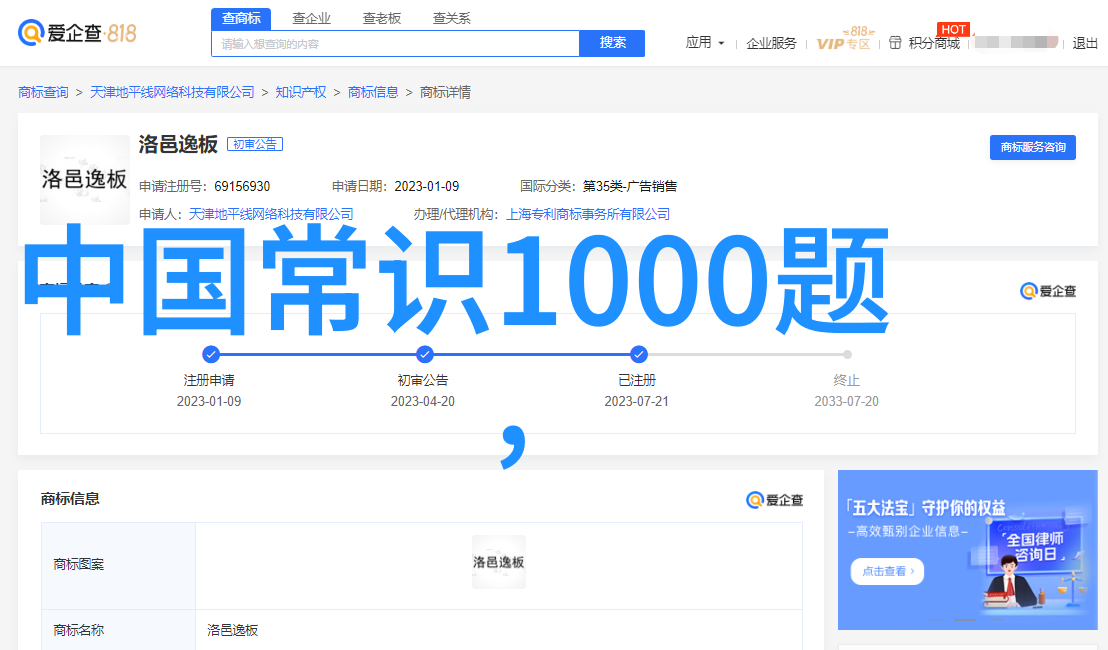Viewport: 1108px width, 650px height.
Task: Click the 退出 logout link
Action: pos(1085,44)
